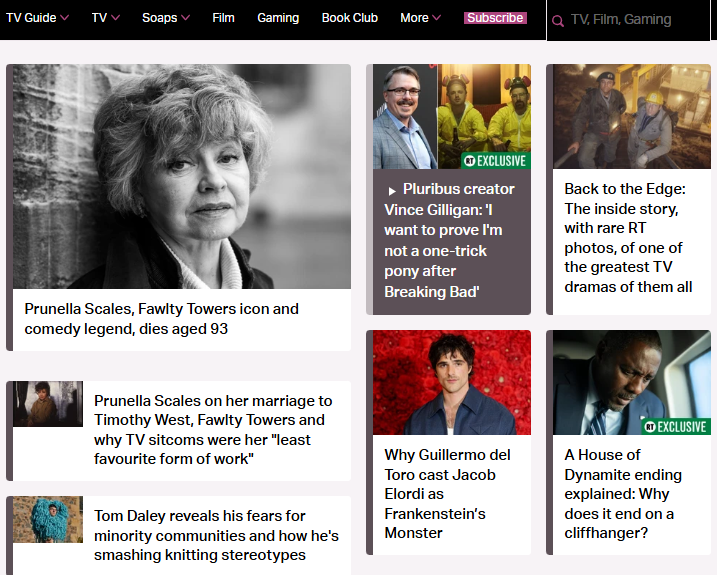Click the Tom Daley knitted hat thumbnail
Screen dimensions: 717x575
pyautogui.click(x=48, y=520)
